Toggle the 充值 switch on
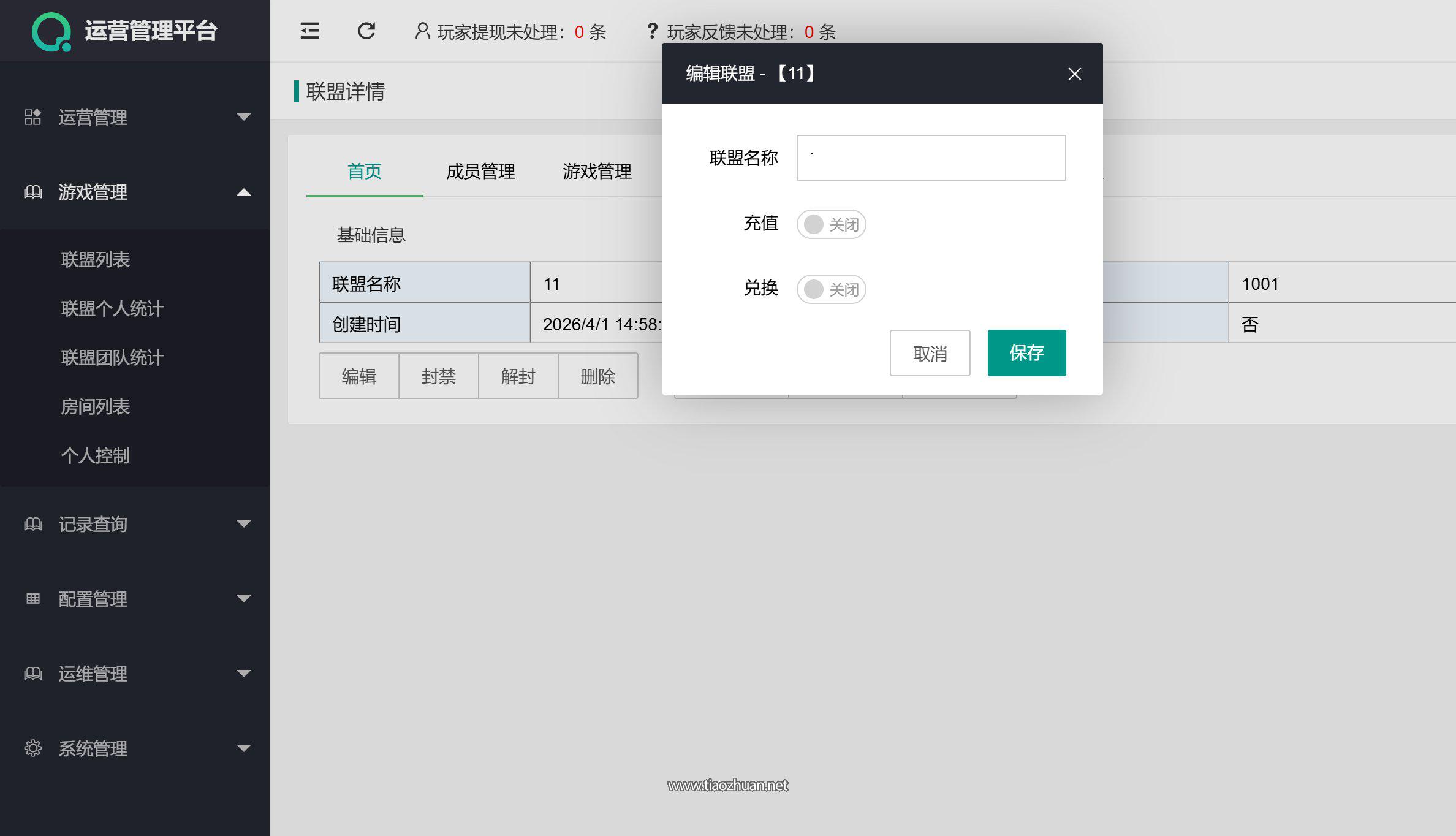 (x=831, y=224)
